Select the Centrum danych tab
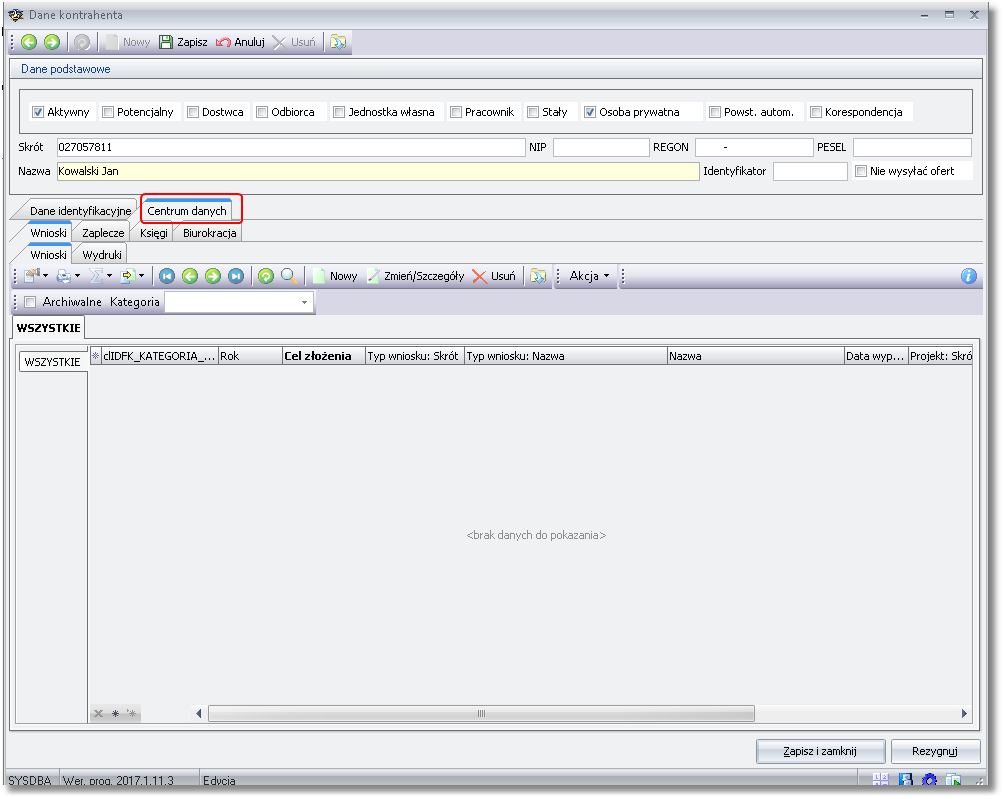The height and width of the screenshot is (799, 1003). point(187,210)
